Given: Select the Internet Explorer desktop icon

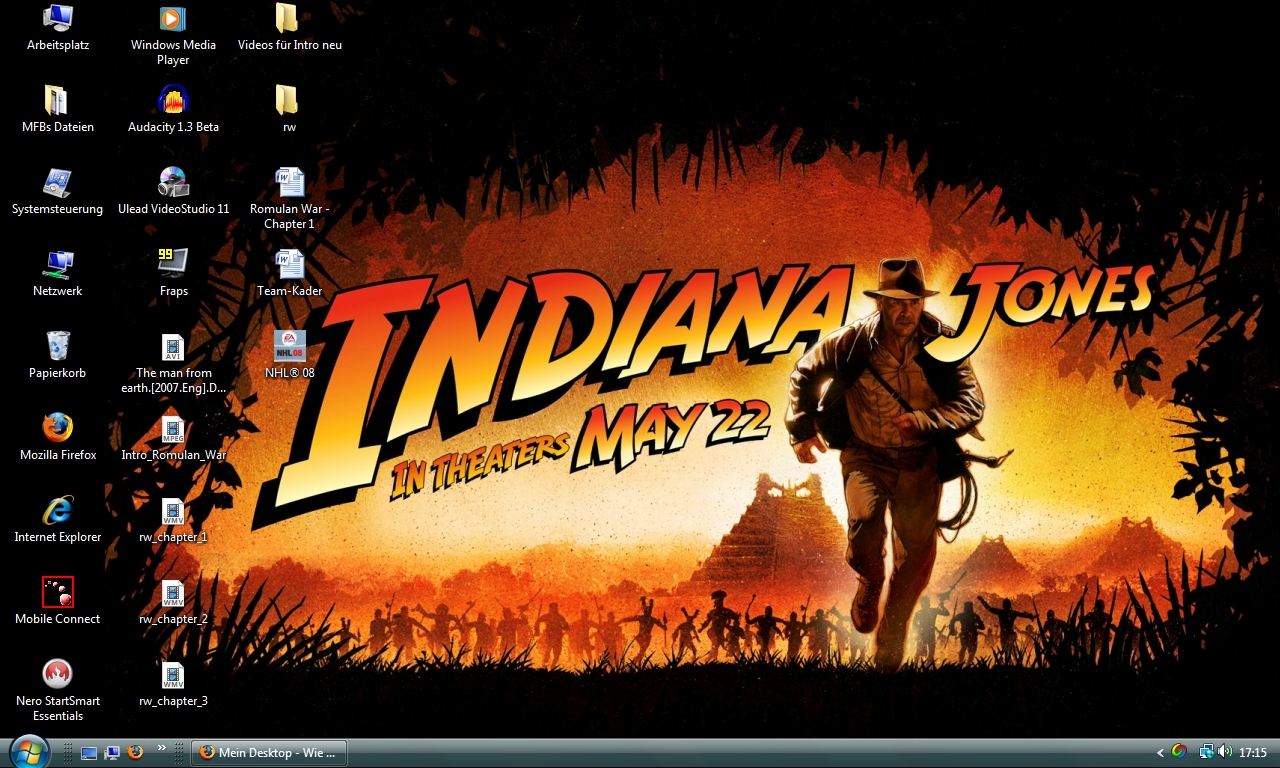Looking at the screenshot, I should pyautogui.click(x=58, y=510).
